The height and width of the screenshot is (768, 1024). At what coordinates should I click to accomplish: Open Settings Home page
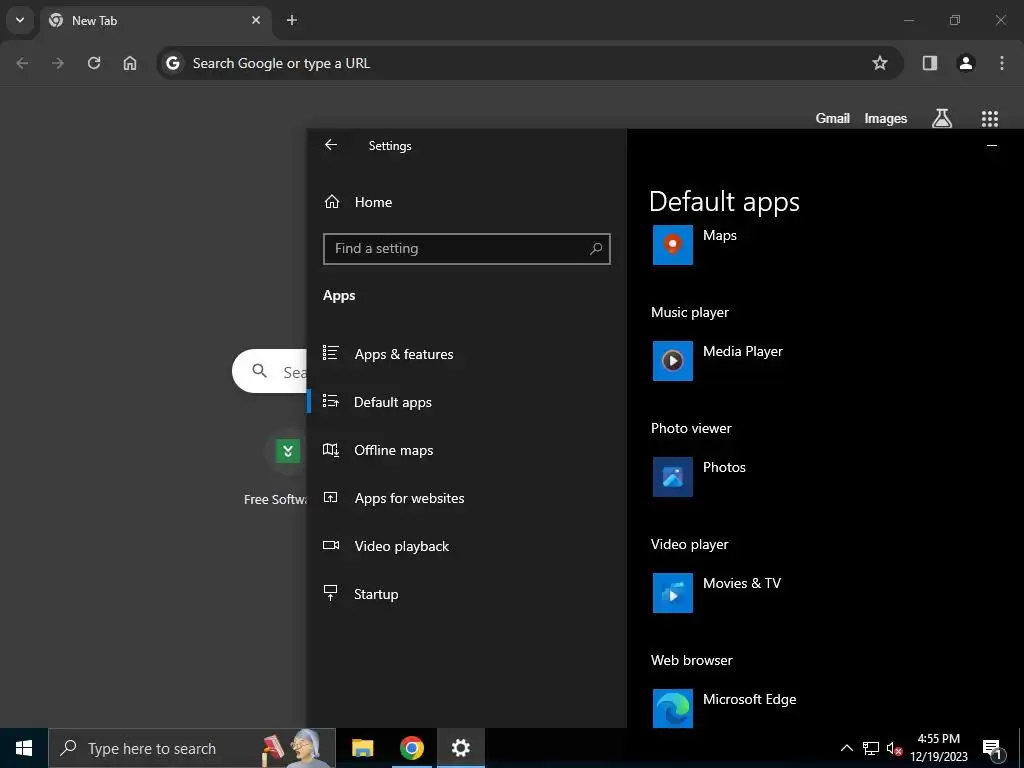(x=359, y=202)
